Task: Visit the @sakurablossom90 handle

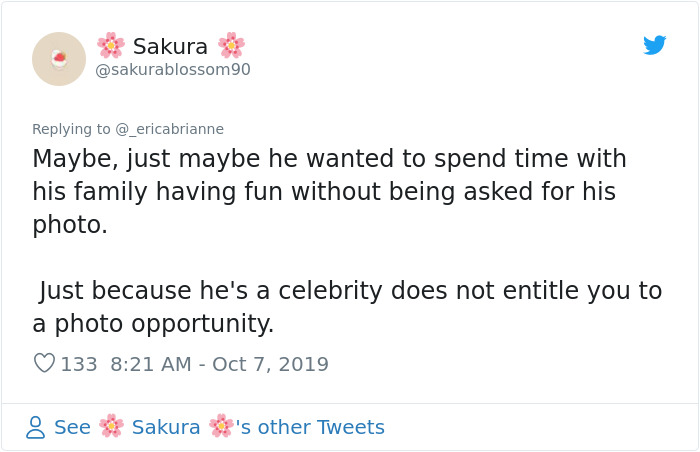Action: [173, 70]
